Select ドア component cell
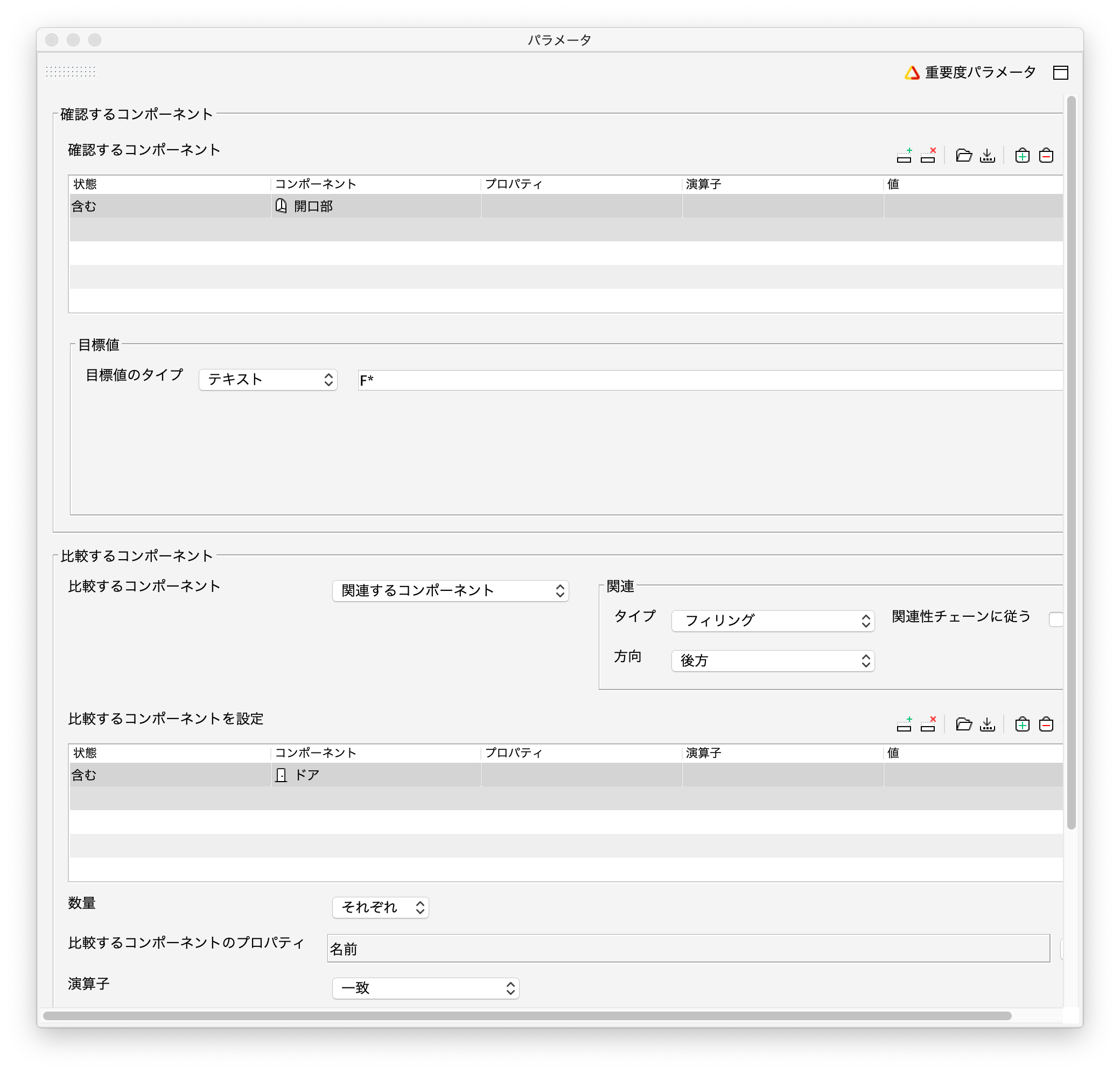 pos(375,775)
